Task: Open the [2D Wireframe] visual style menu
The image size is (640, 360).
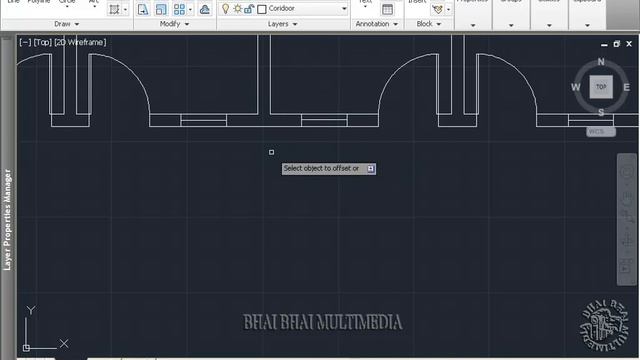Action: [x=80, y=42]
